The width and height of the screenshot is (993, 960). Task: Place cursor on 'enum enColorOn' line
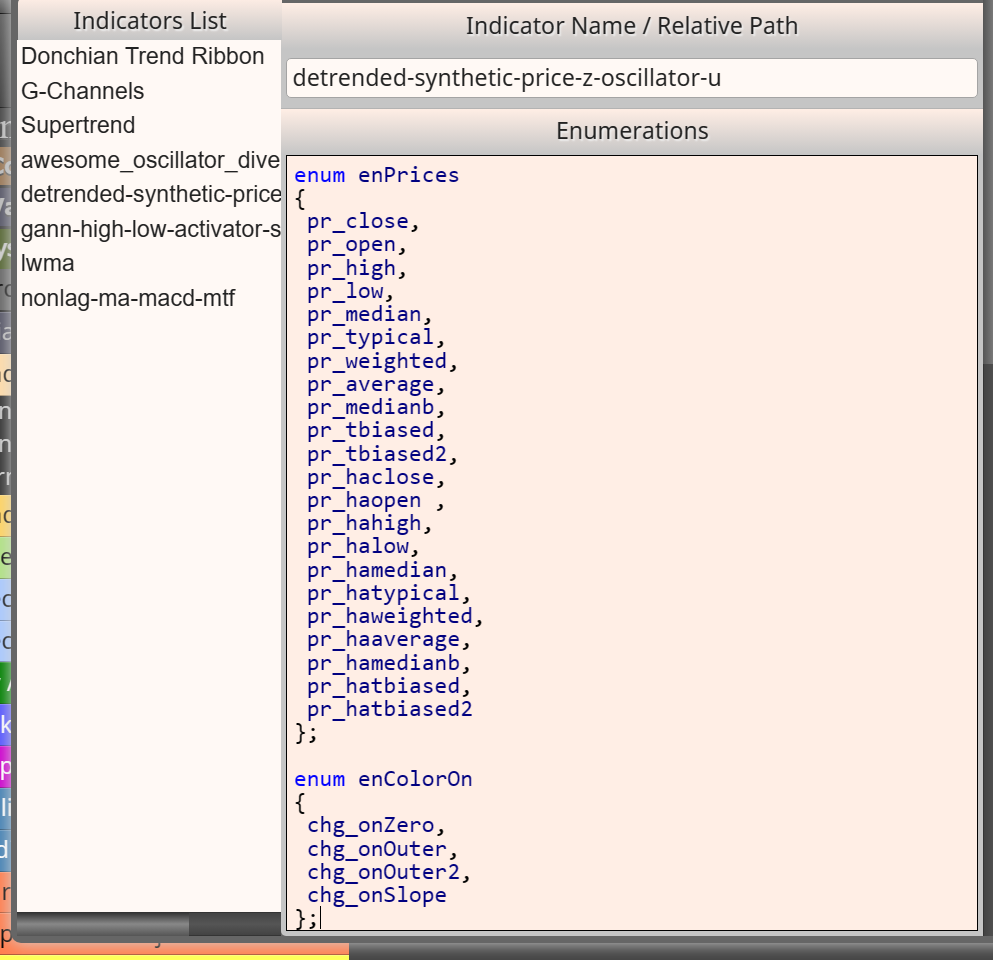(383, 780)
